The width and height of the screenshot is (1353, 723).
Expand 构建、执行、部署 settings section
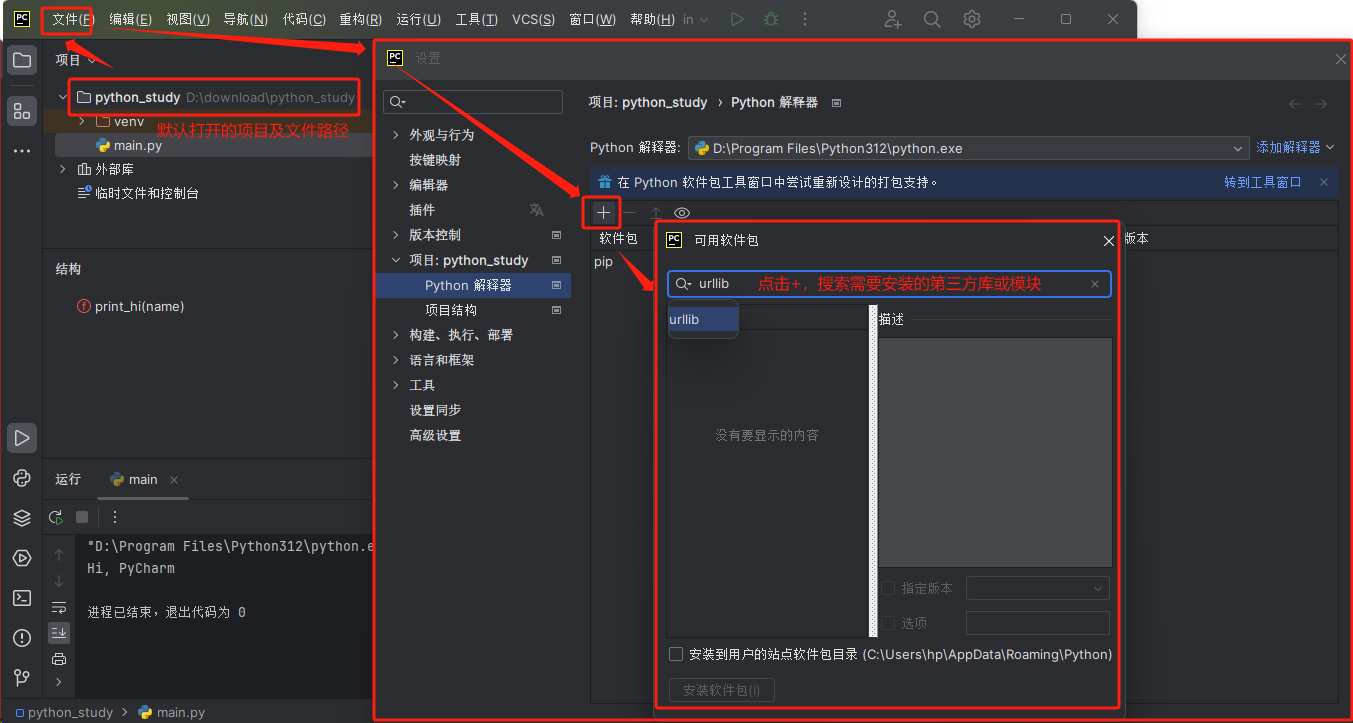tap(396, 335)
